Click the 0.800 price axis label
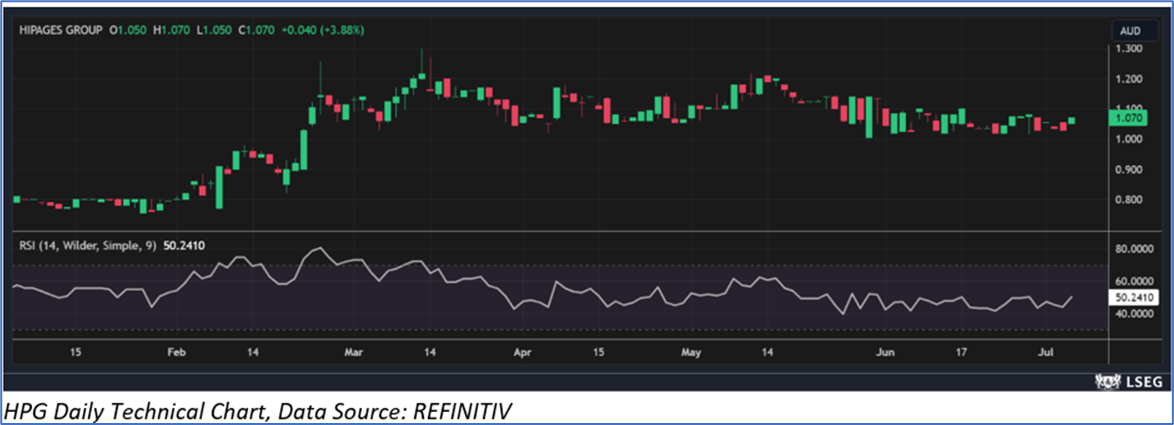 coord(1128,200)
